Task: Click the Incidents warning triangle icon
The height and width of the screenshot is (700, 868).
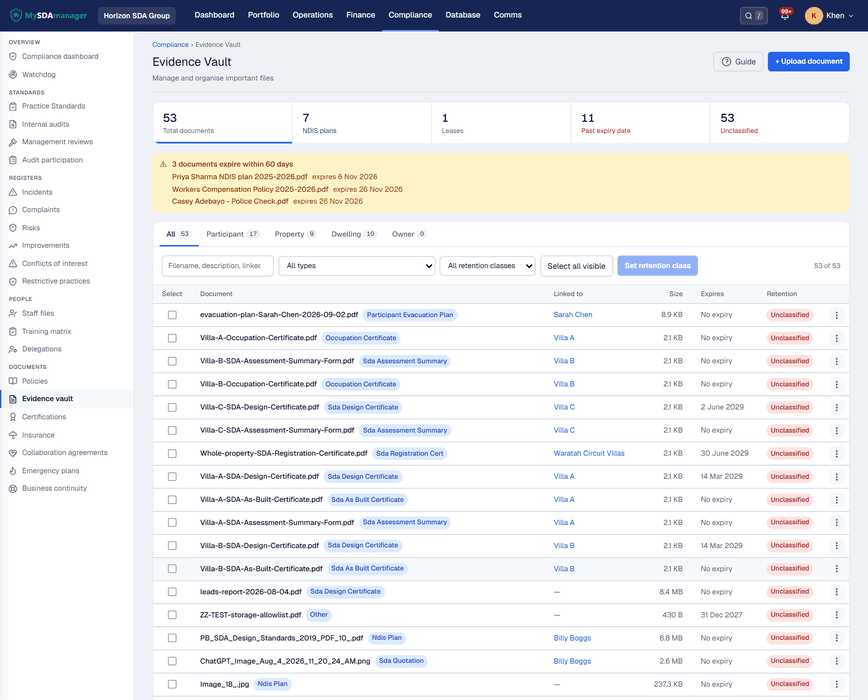Action: coord(13,192)
